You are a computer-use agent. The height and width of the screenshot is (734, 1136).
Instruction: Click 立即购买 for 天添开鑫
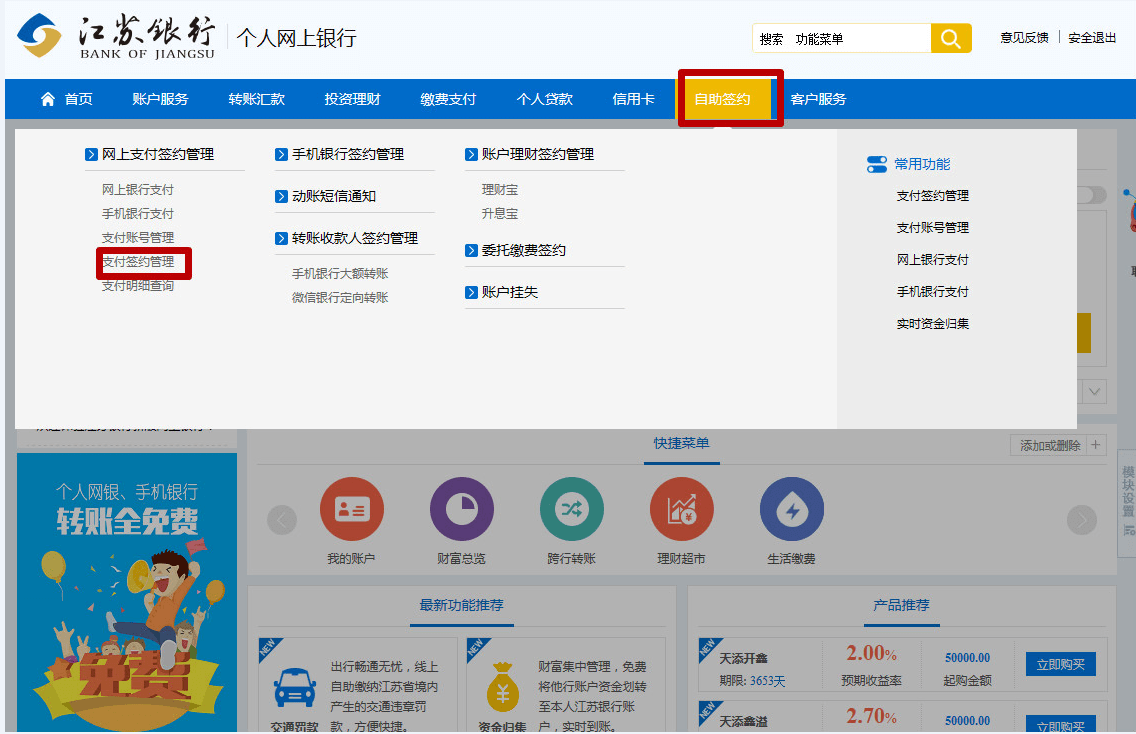click(x=1060, y=664)
